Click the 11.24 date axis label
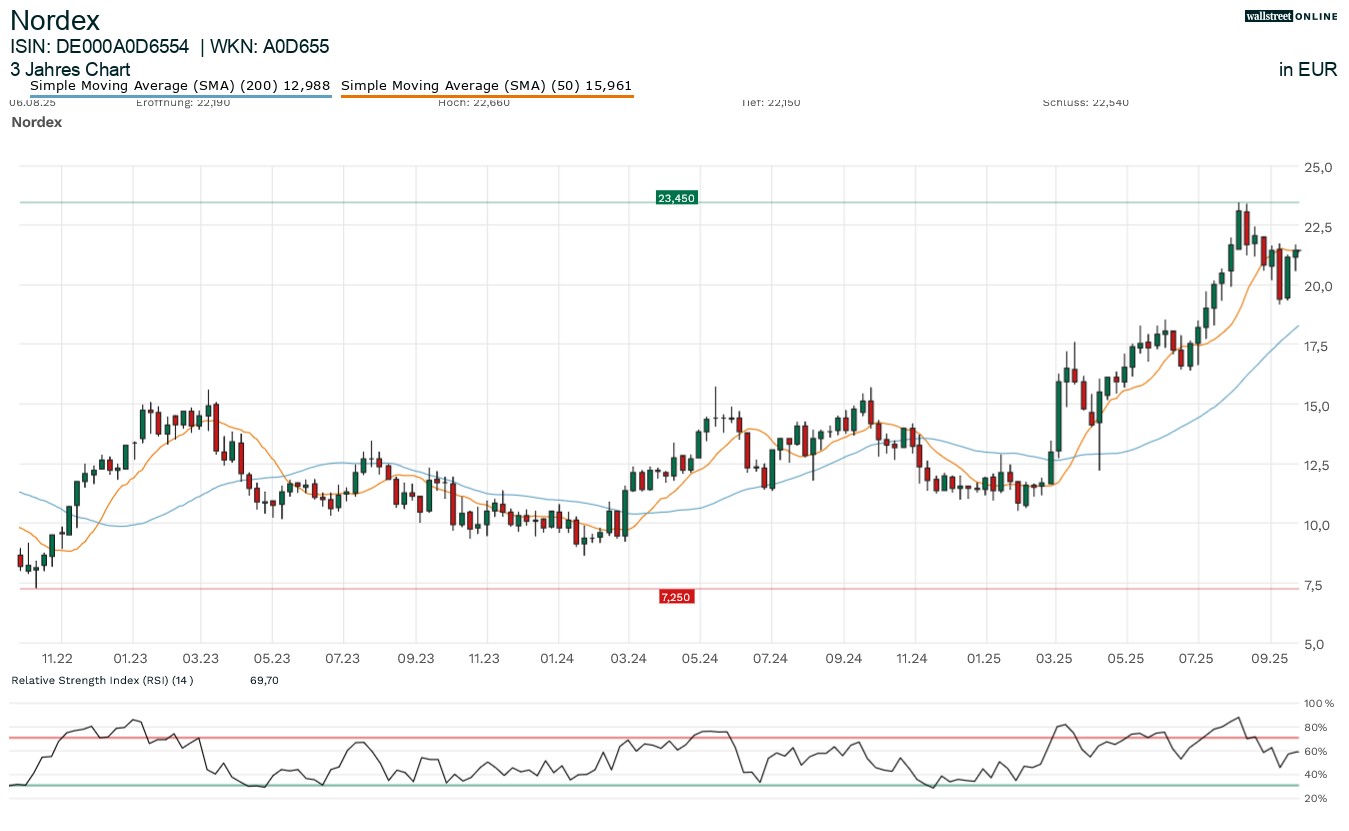 [912, 659]
